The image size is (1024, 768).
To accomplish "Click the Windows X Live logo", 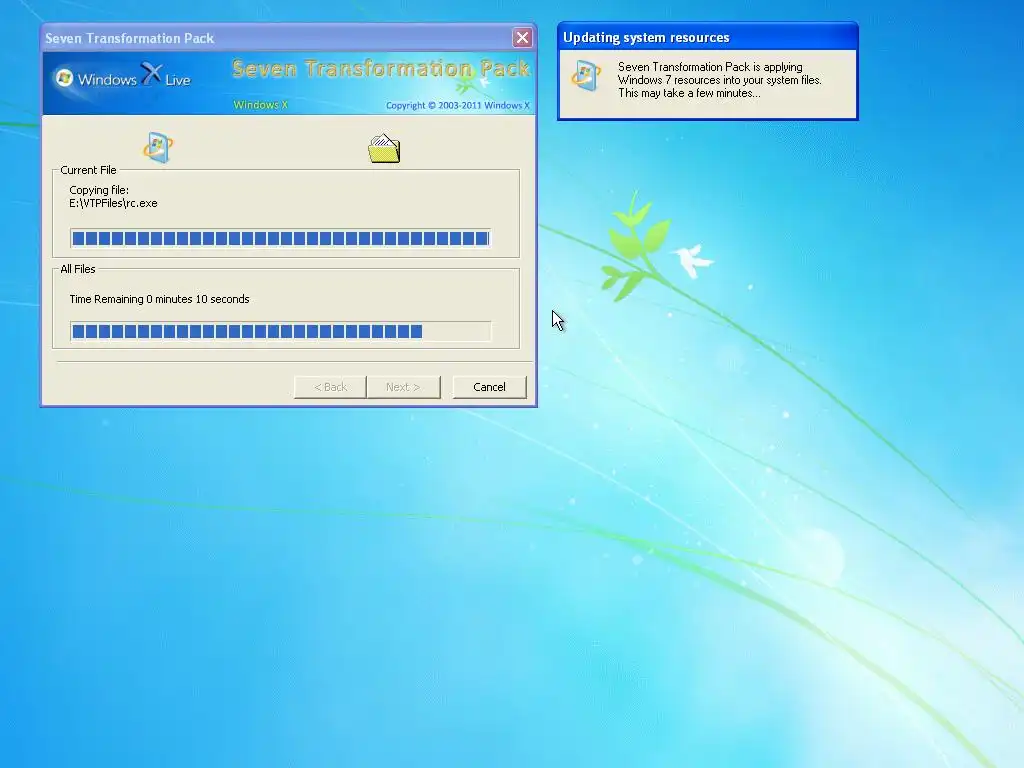I will tap(123, 78).
